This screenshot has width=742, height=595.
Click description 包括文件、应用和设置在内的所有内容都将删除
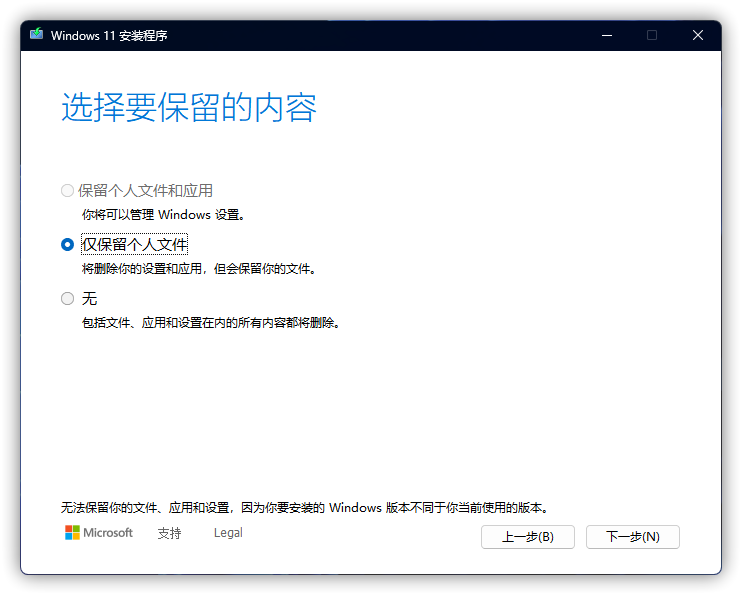(210, 323)
